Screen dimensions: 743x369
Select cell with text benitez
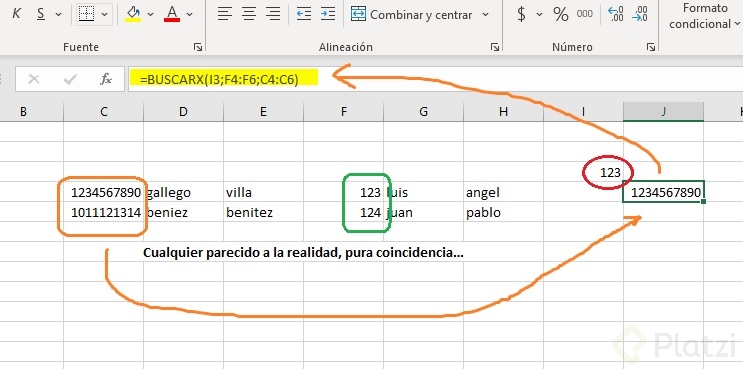[x=263, y=212]
